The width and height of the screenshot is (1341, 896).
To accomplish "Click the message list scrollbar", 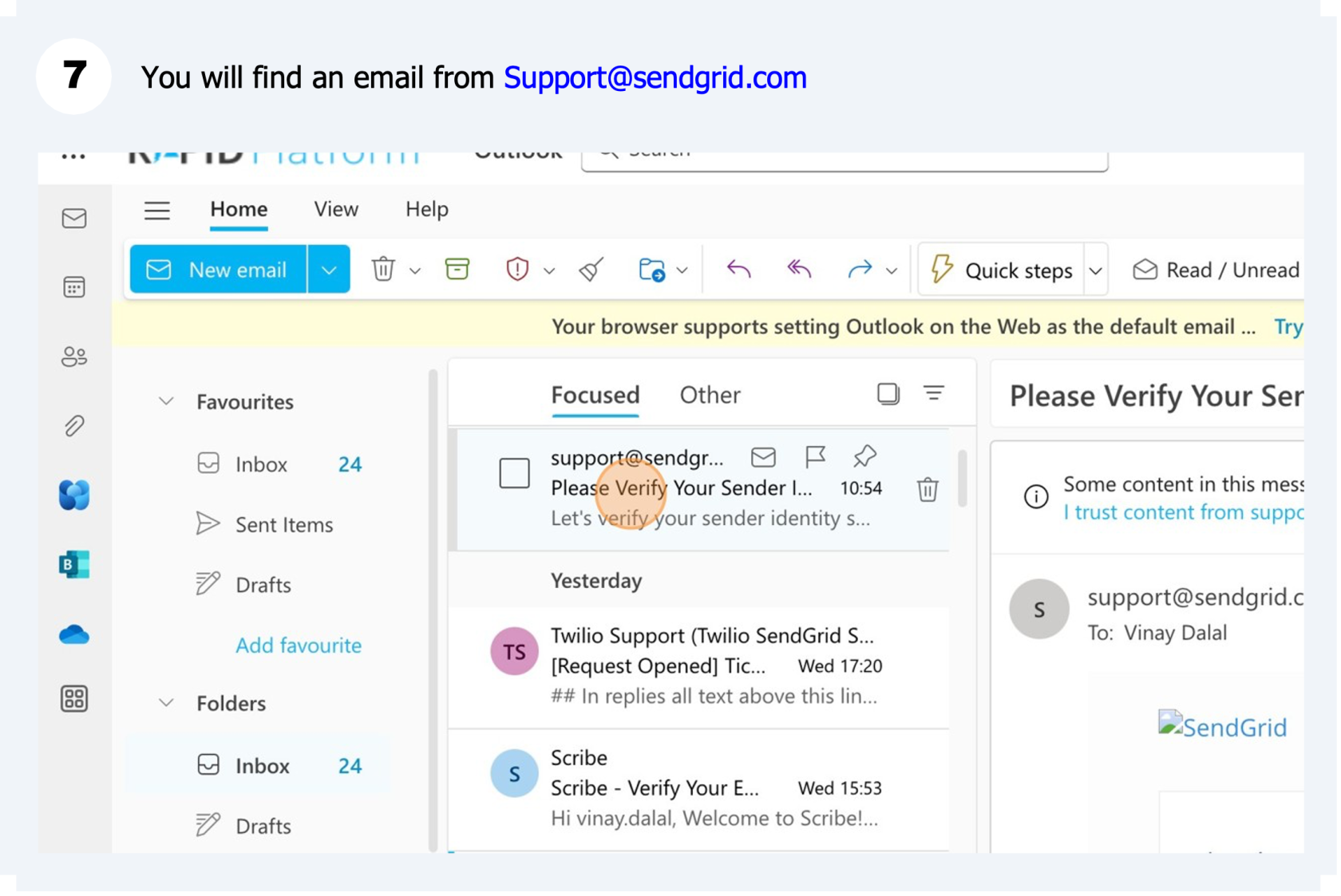I will (x=962, y=477).
